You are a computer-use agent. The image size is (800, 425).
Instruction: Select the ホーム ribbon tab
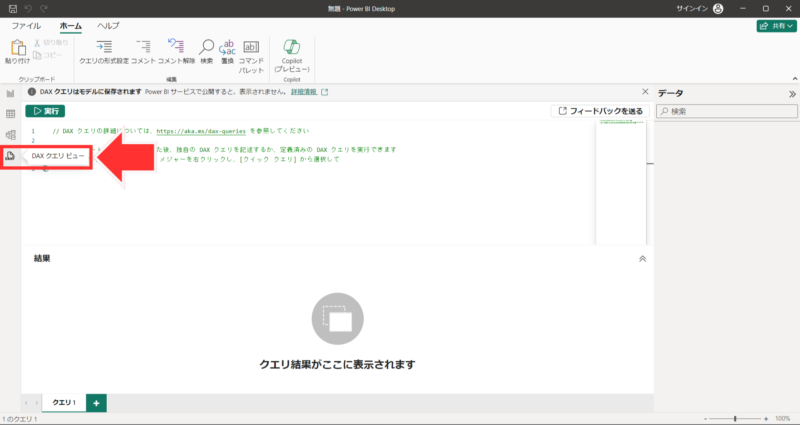[70, 26]
